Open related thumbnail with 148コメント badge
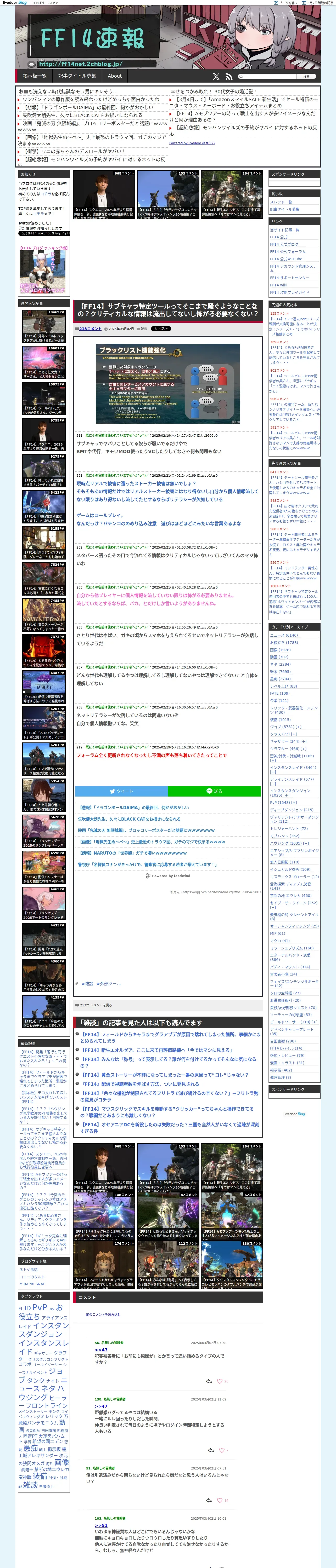Viewport: 336px width, 1568px height. pyautogui.click(x=104, y=1217)
